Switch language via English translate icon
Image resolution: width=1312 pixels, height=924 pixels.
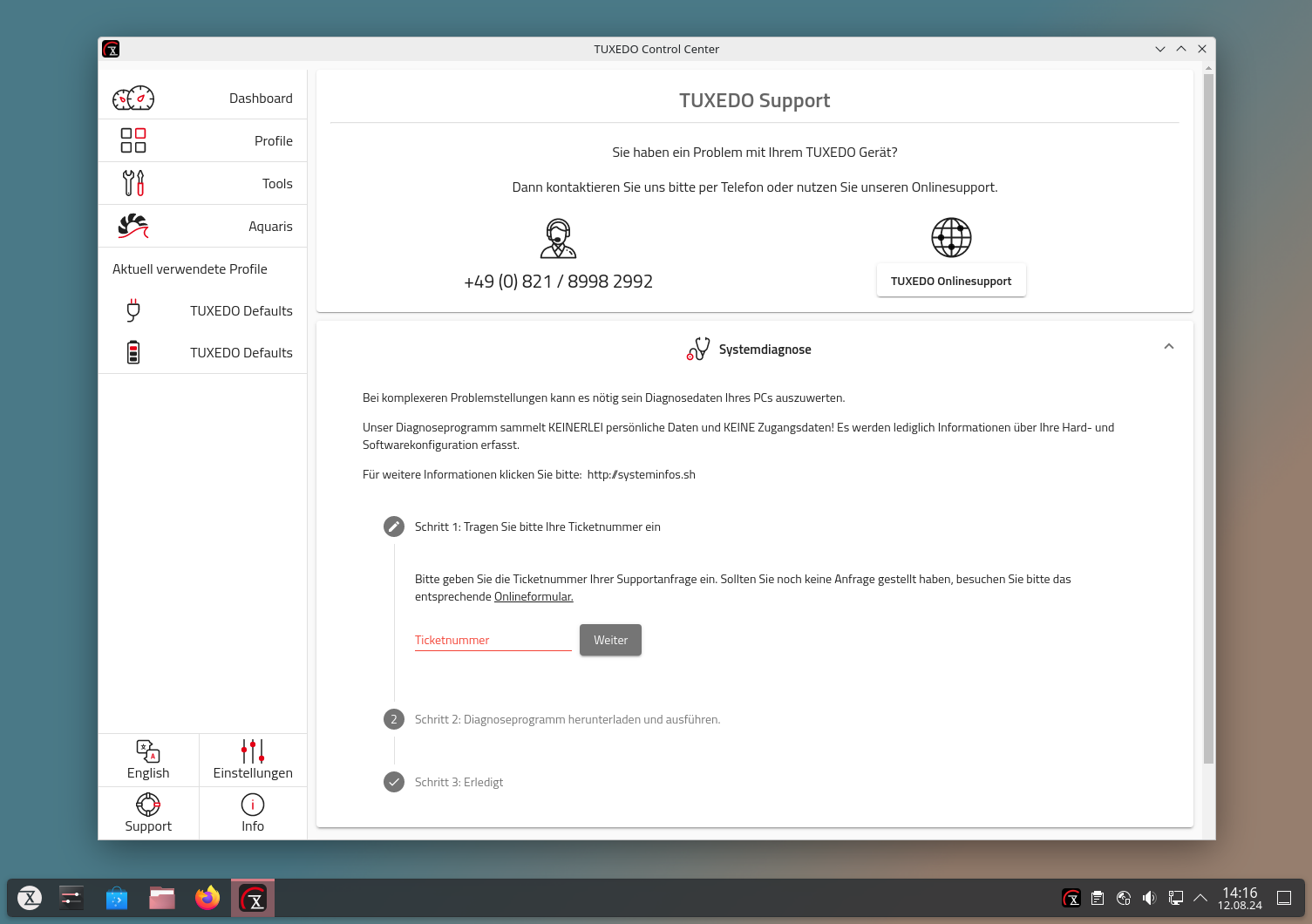pos(148,751)
